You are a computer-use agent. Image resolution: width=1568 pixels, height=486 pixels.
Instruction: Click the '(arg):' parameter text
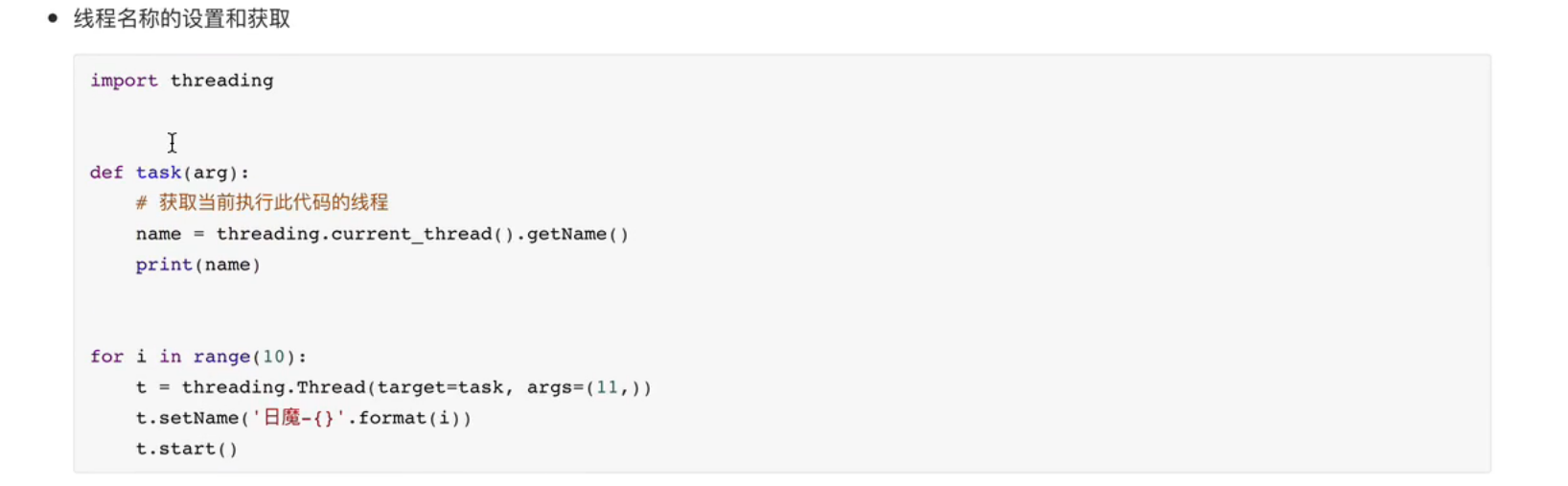(x=216, y=173)
